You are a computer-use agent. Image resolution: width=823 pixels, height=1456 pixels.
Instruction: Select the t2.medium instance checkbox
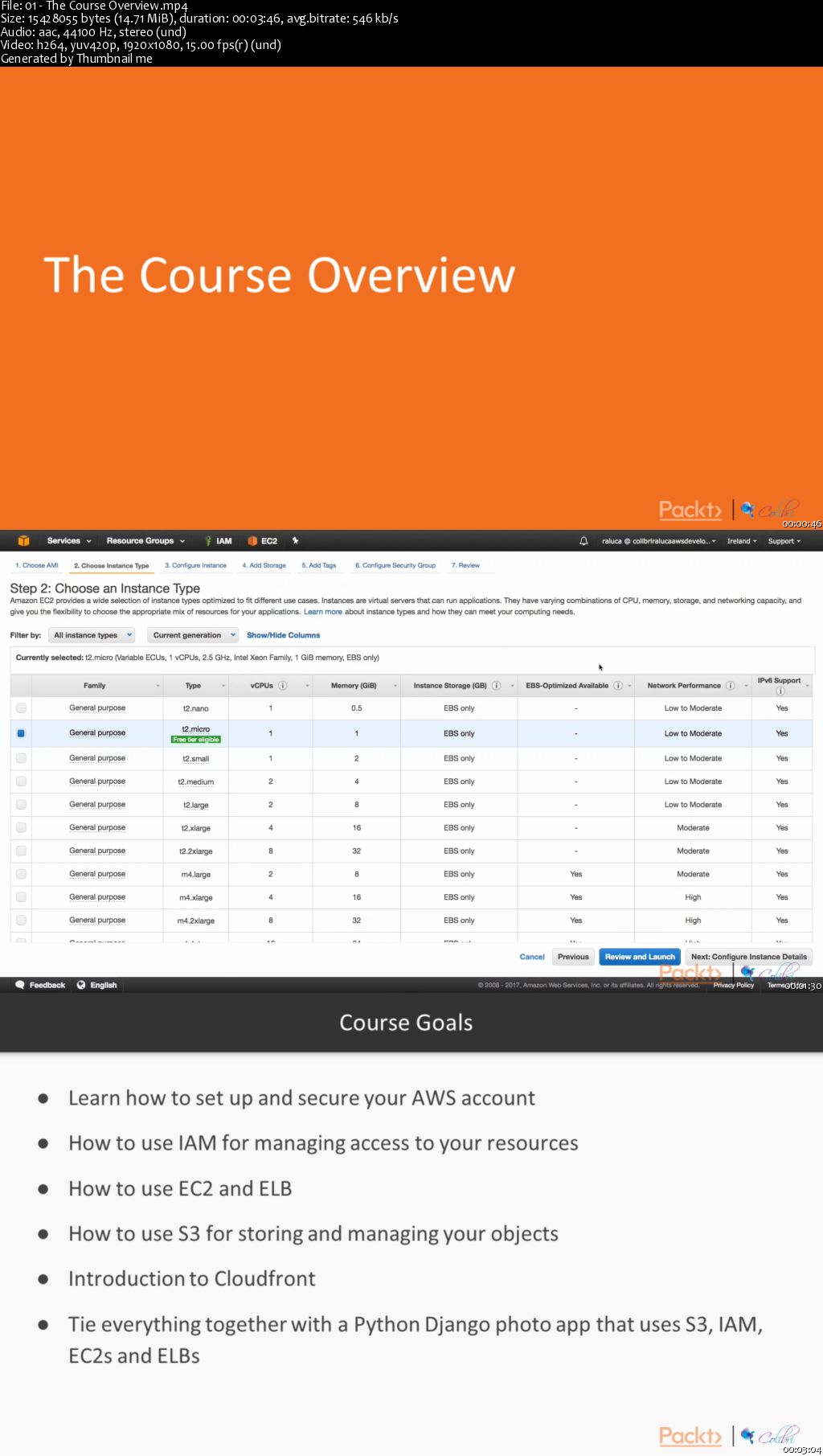point(21,781)
